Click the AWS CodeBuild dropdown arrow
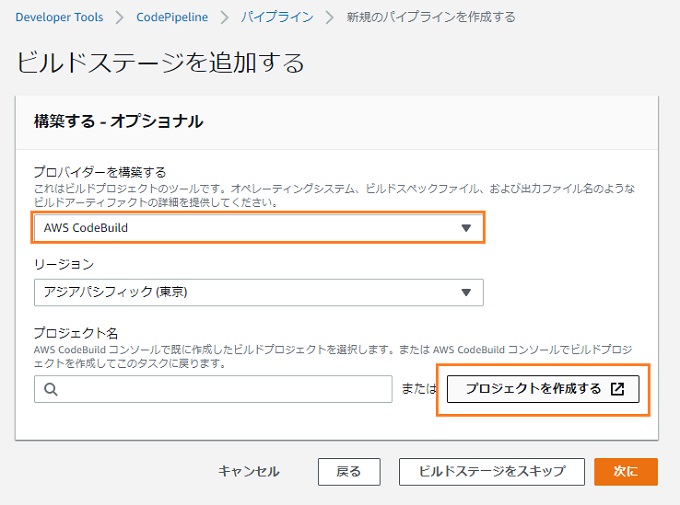 click(x=466, y=228)
